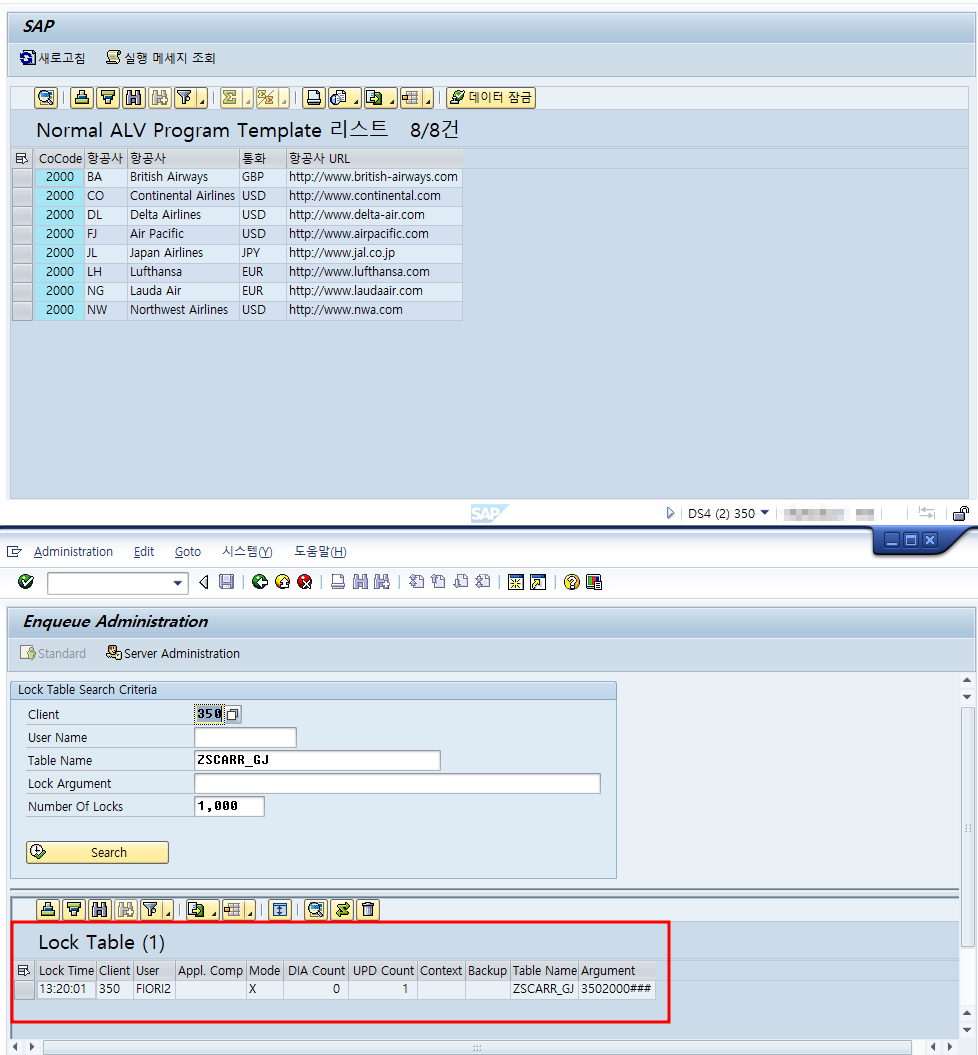Click Details icon in Lock Table toolbar
Image resolution: width=978 pixels, height=1055 pixels.
316,910
